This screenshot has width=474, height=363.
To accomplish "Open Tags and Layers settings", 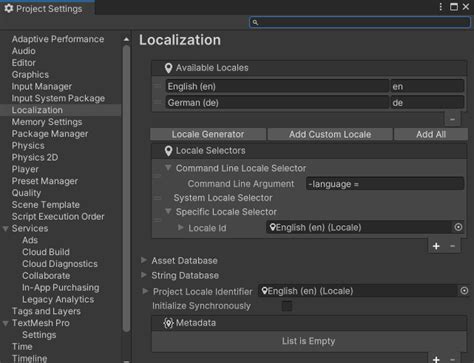I will pos(46,311).
